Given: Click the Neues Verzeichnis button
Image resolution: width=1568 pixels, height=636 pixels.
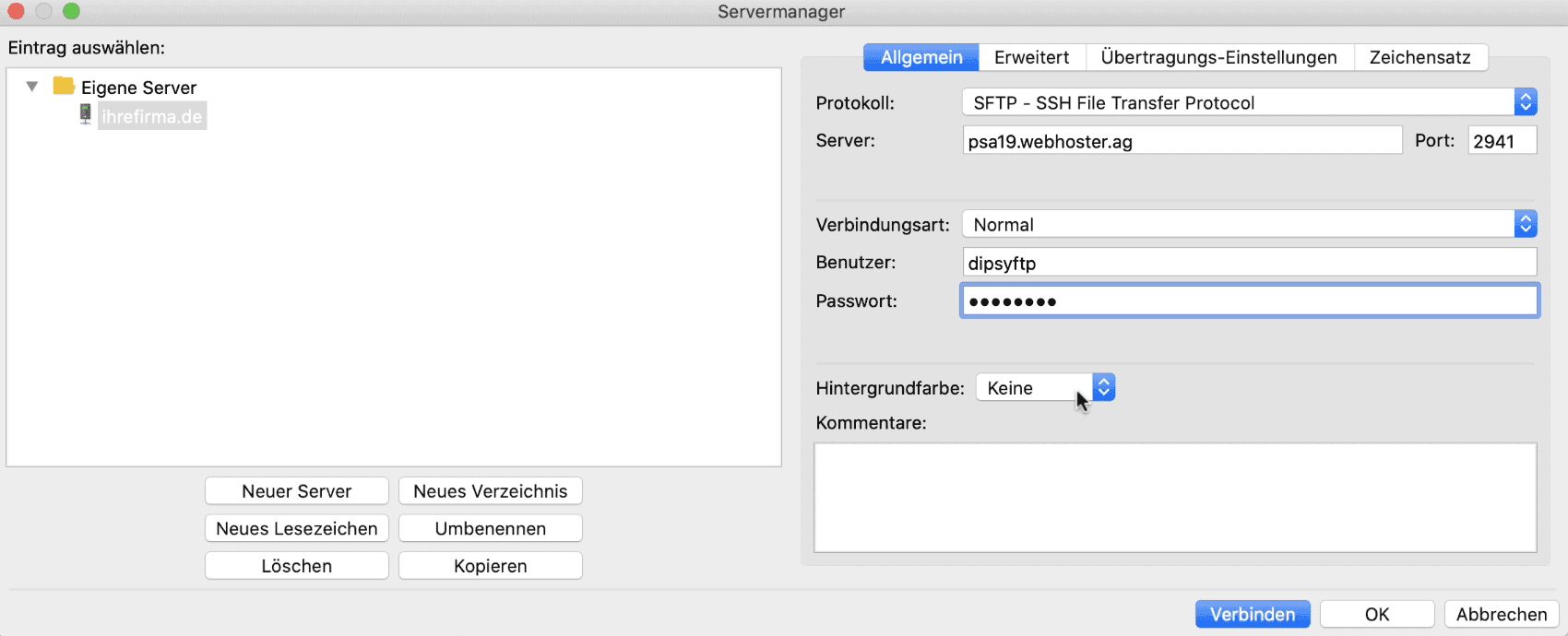Looking at the screenshot, I should point(491,491).
